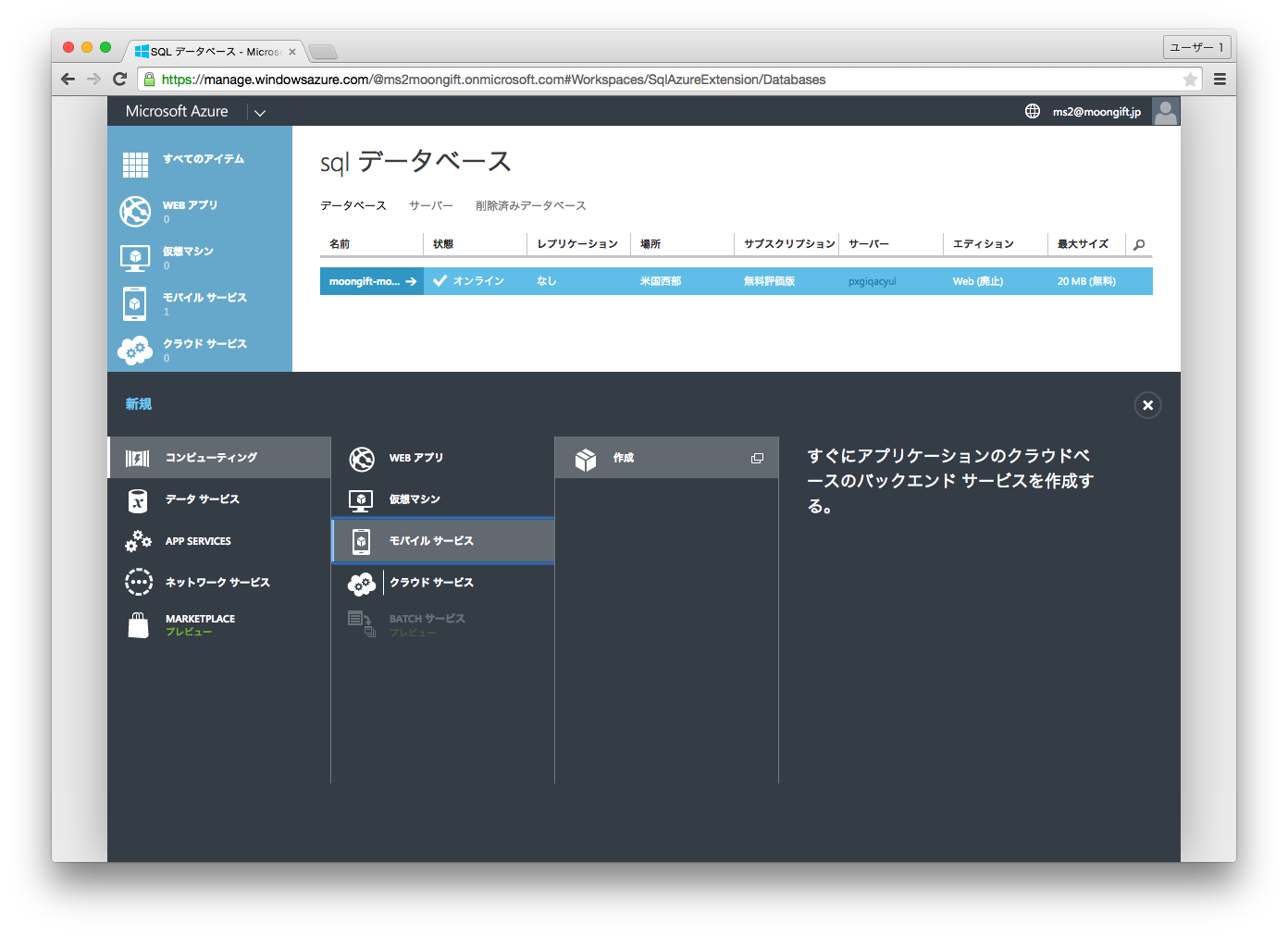Click the user avatar icon
Viewport: 1288px width, 936px height.
[x=1166, y=112]
